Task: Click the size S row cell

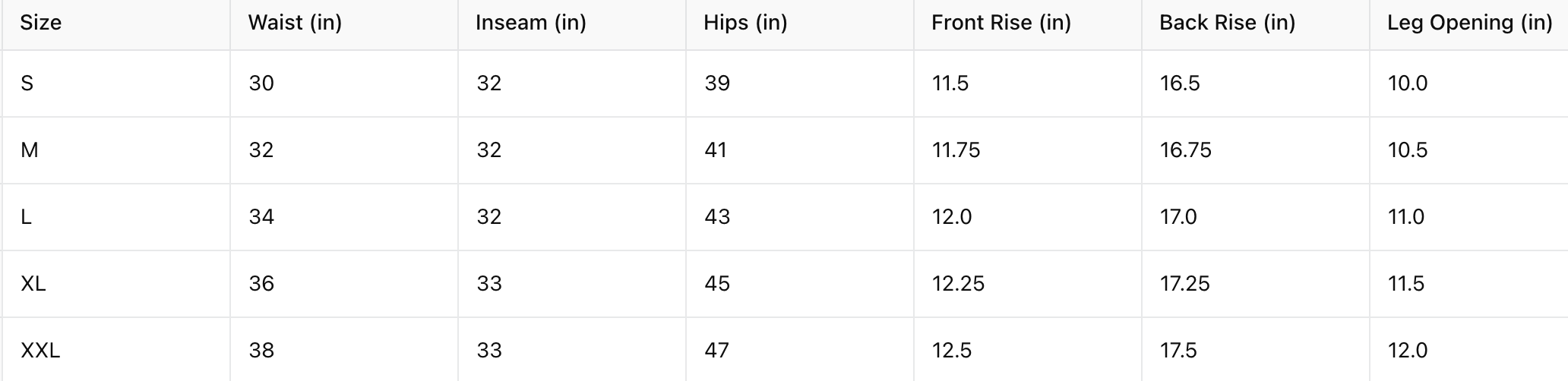Action: click(27, 83)
